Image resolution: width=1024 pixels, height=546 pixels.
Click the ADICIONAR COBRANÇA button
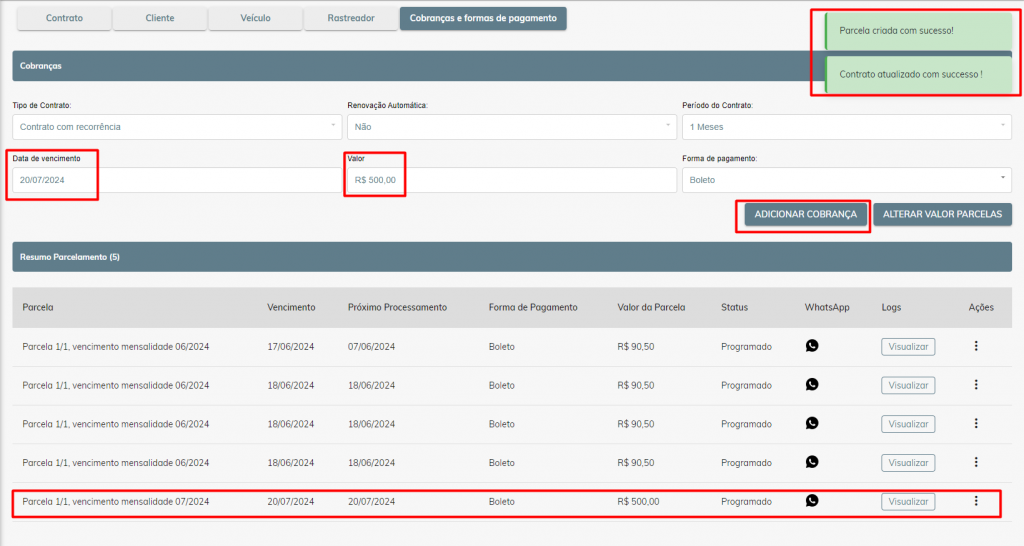point(805,214)
